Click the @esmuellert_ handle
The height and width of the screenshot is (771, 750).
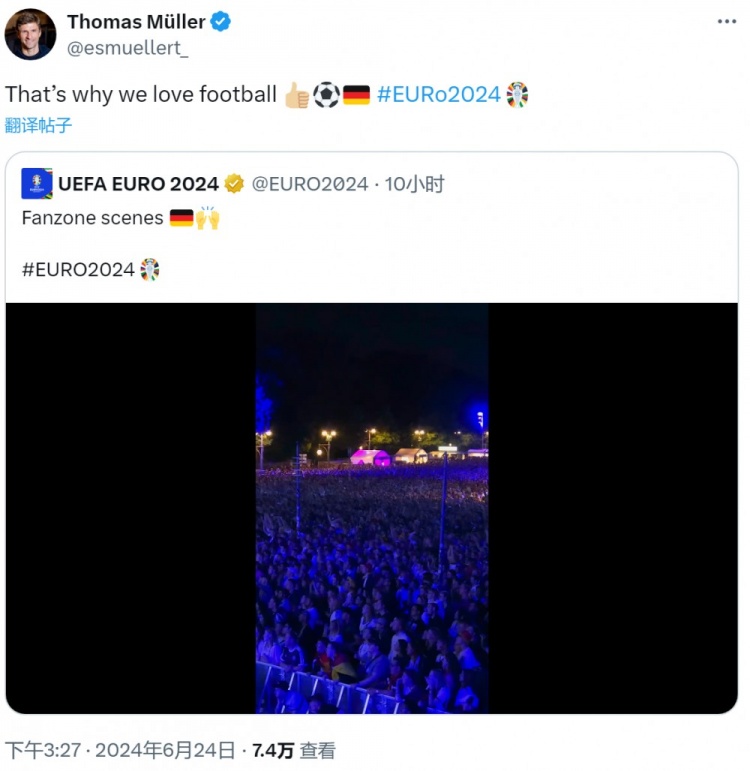click(x=127, y=48)
